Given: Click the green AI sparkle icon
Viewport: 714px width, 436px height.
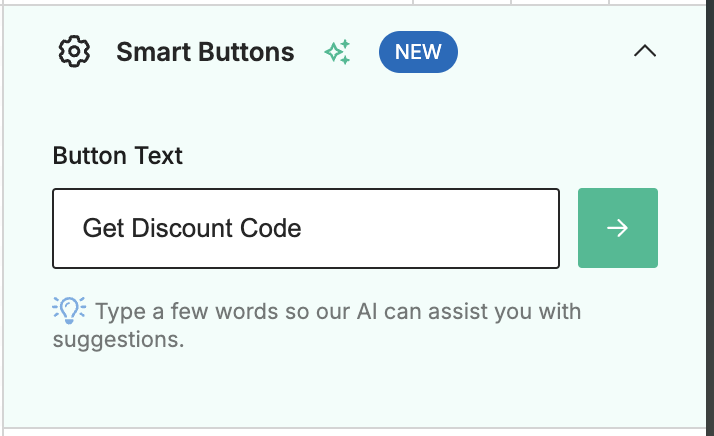Looking at the screenshot, I should (x=337, y=52).
